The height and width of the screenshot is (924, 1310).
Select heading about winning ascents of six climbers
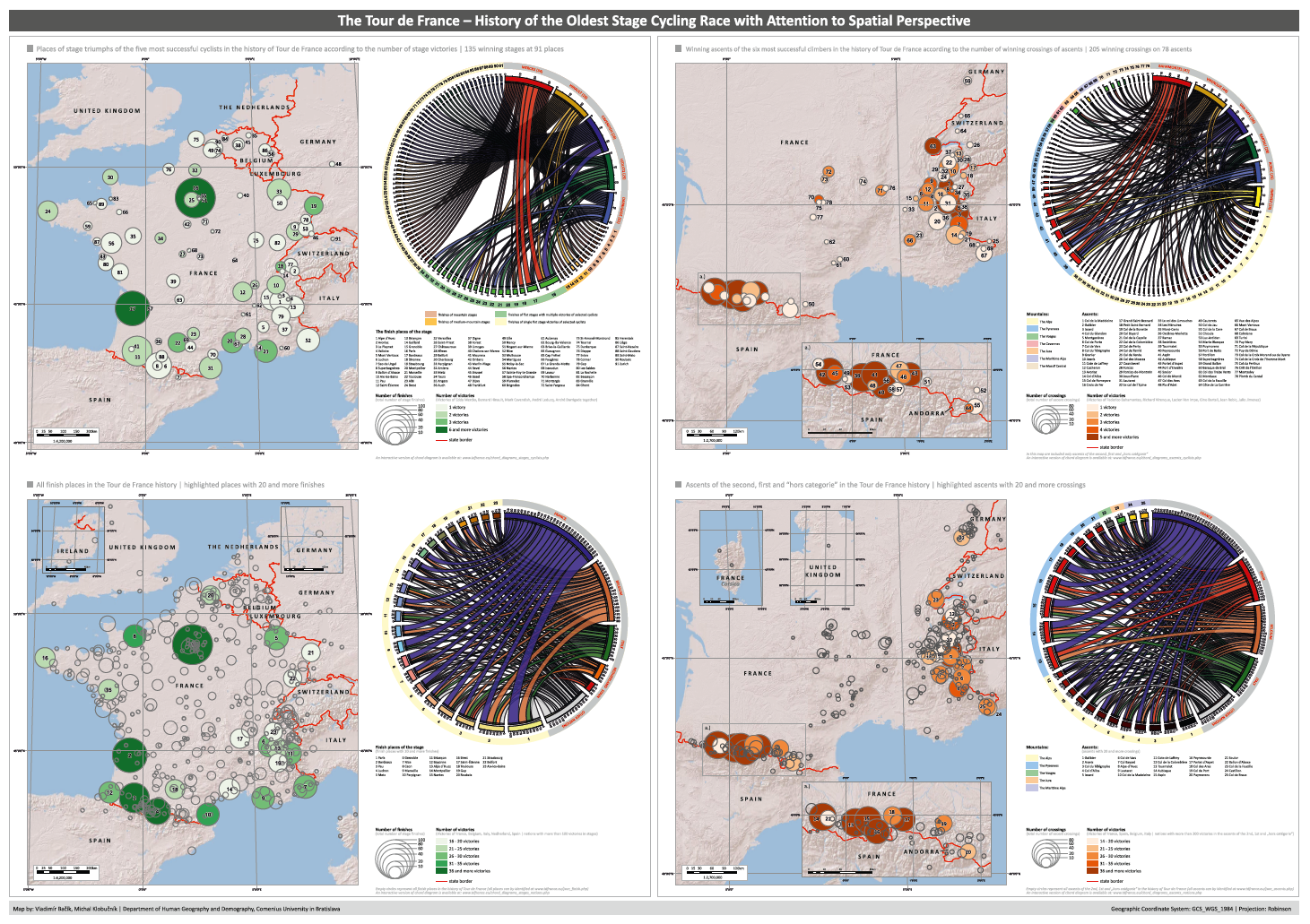tap(939, 49)
